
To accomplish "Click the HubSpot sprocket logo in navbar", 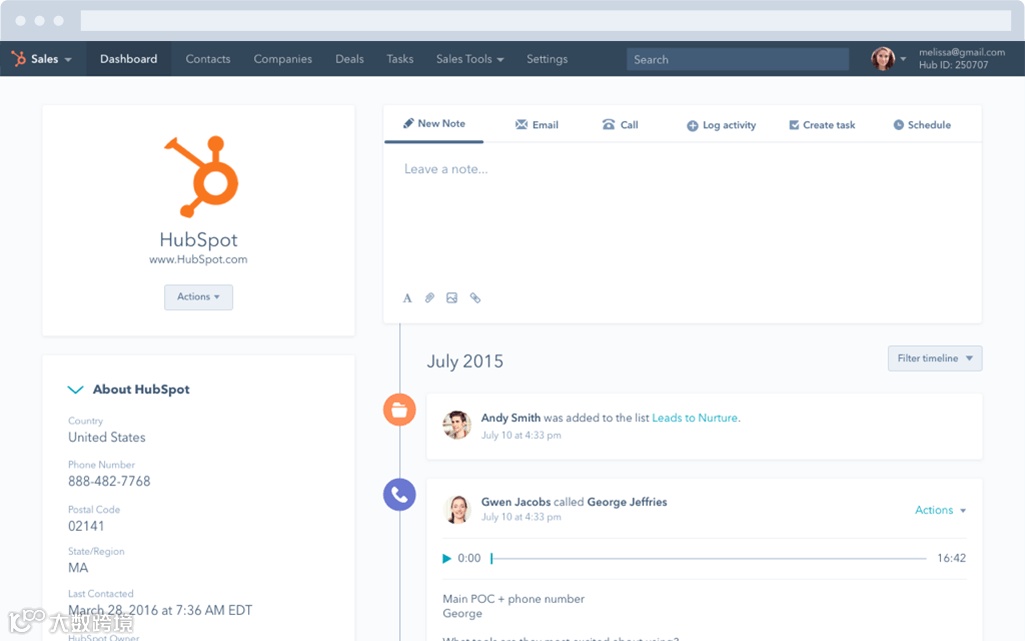I will [18, 59].
